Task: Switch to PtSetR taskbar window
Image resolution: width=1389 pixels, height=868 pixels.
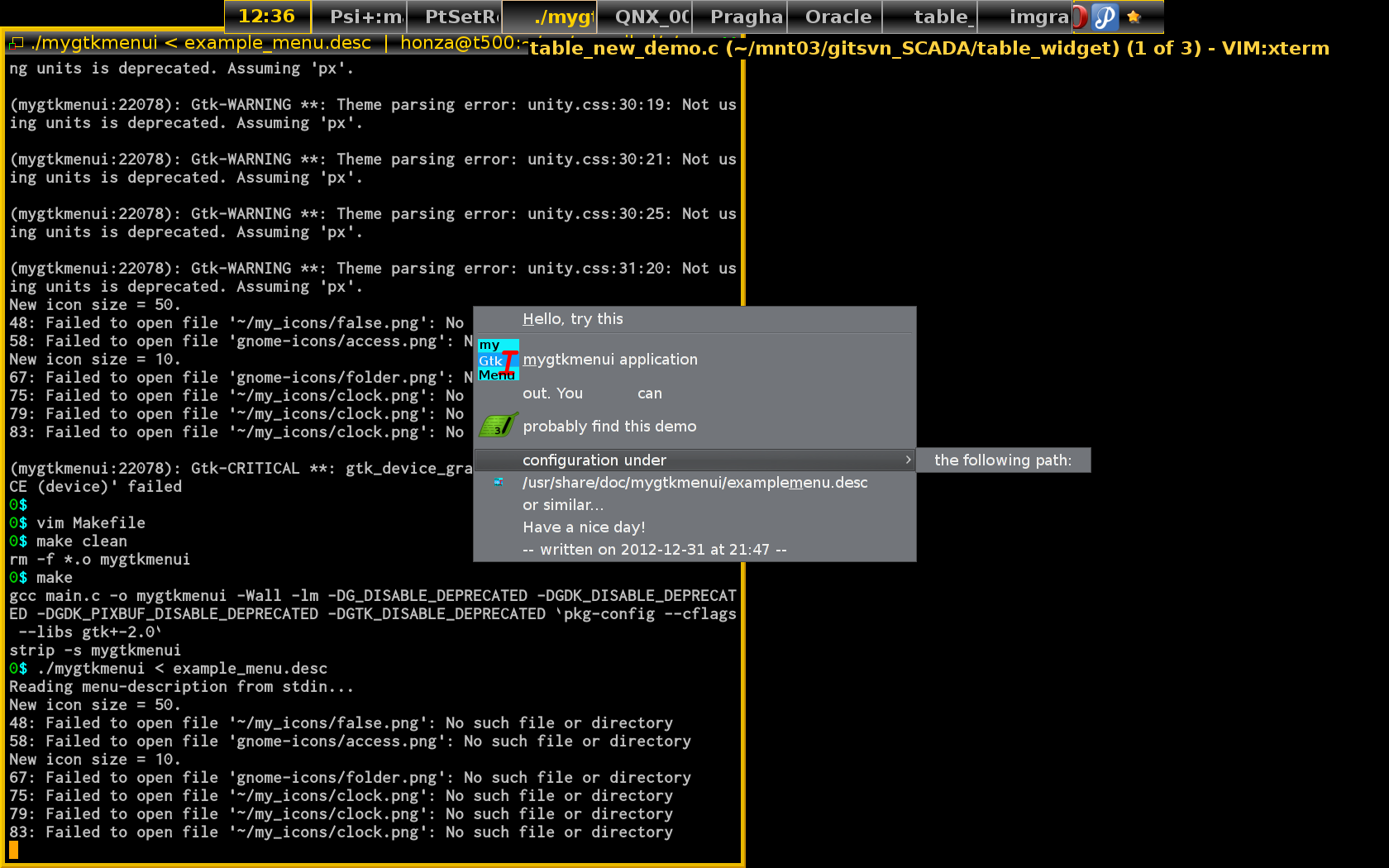Action: click(454, 17)
